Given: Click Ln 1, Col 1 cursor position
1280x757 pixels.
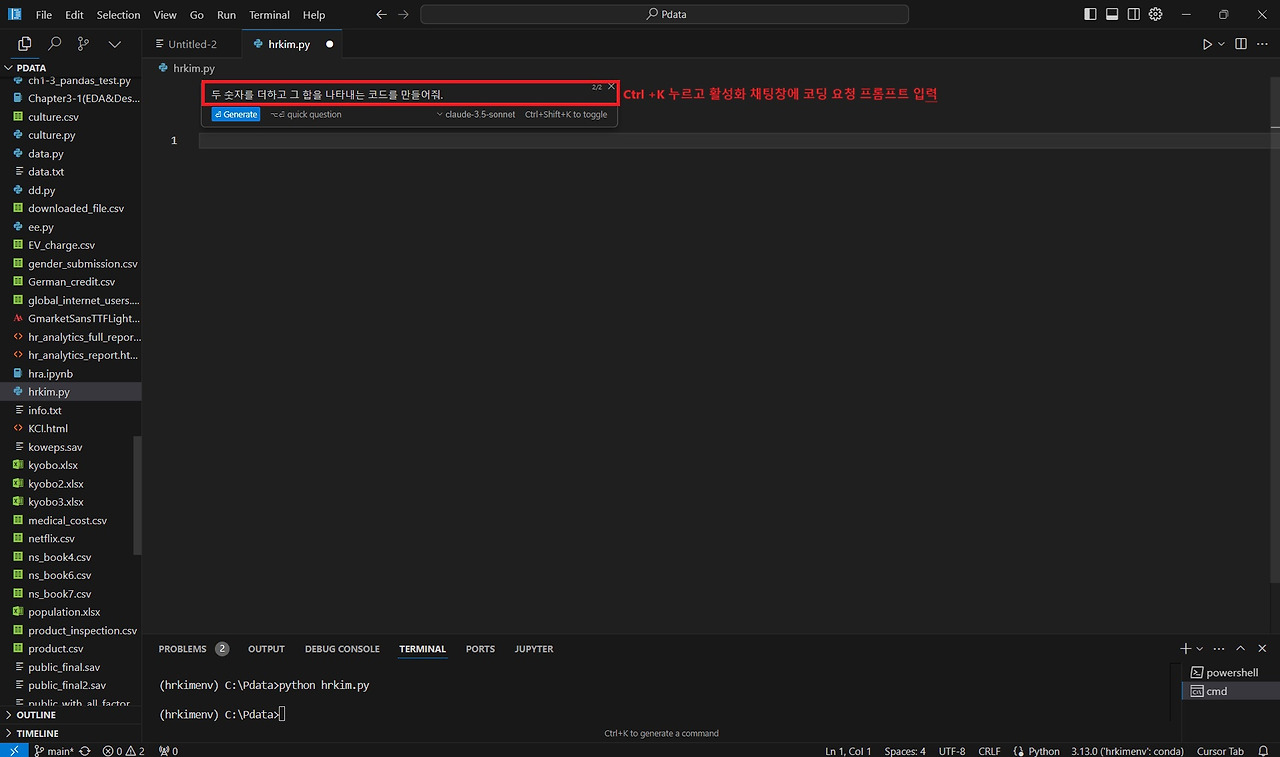Looking at the screenshot, I should (848, 750).
